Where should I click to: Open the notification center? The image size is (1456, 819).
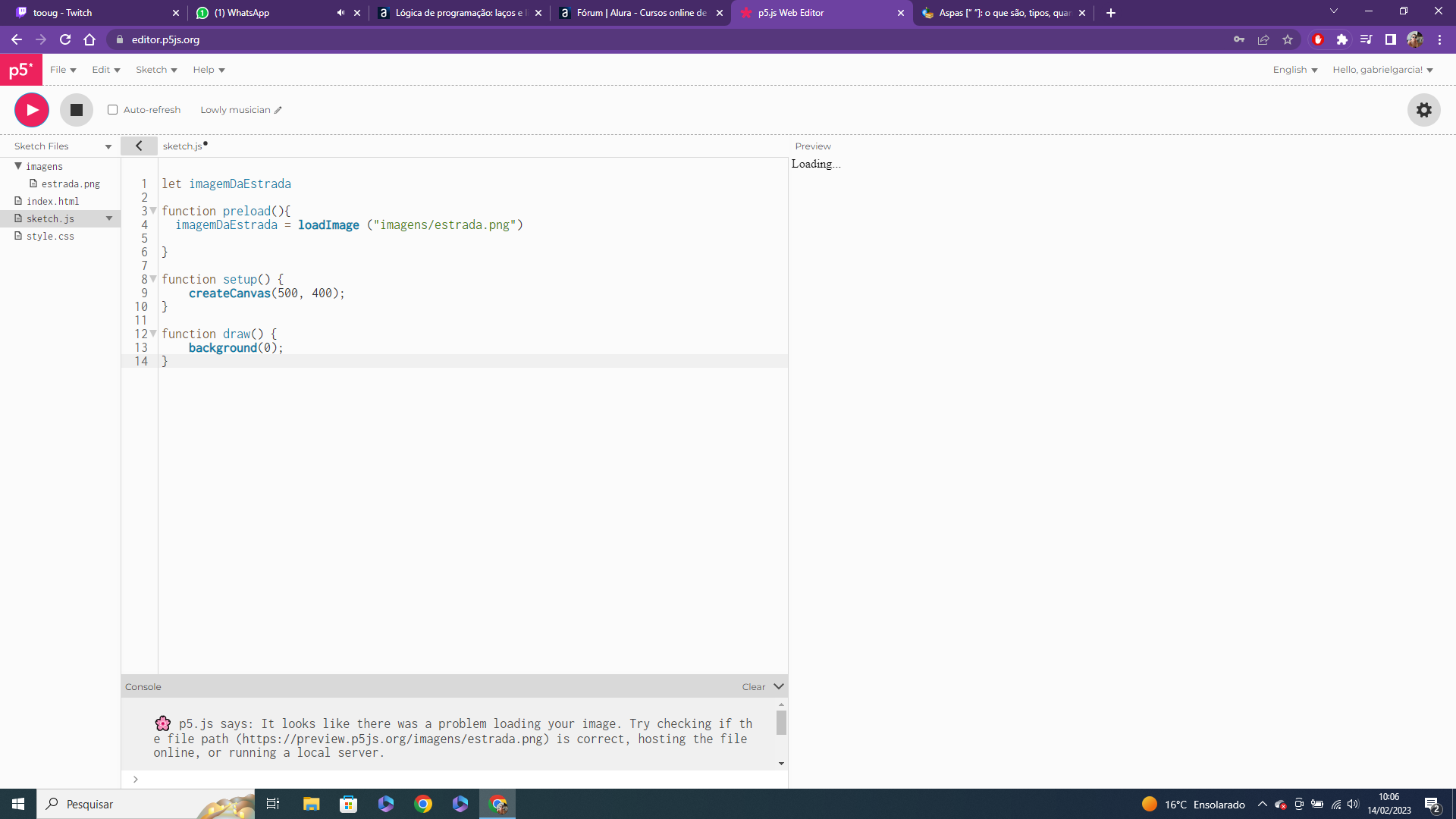[x=1432, y=805]
